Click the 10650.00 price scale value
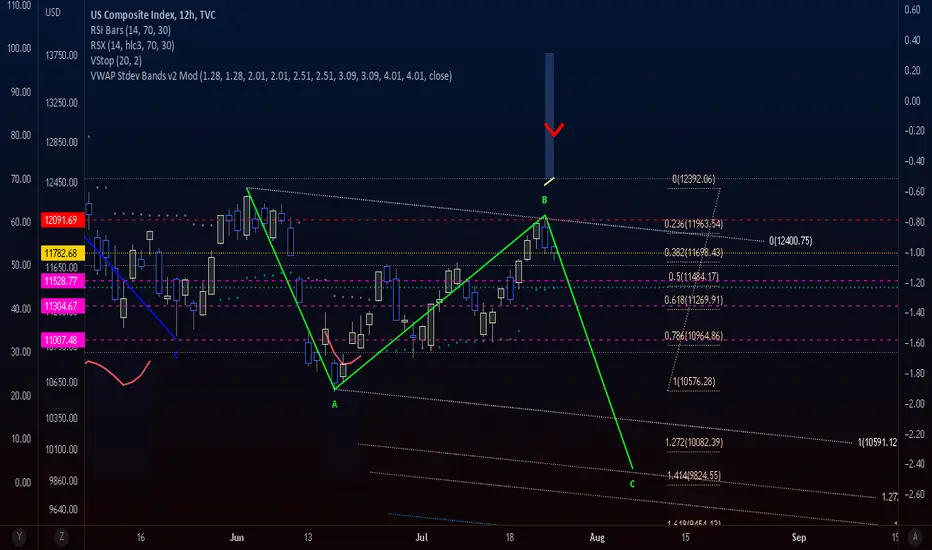The height and width of the screenshot is (550, 932). pos(61,382)
